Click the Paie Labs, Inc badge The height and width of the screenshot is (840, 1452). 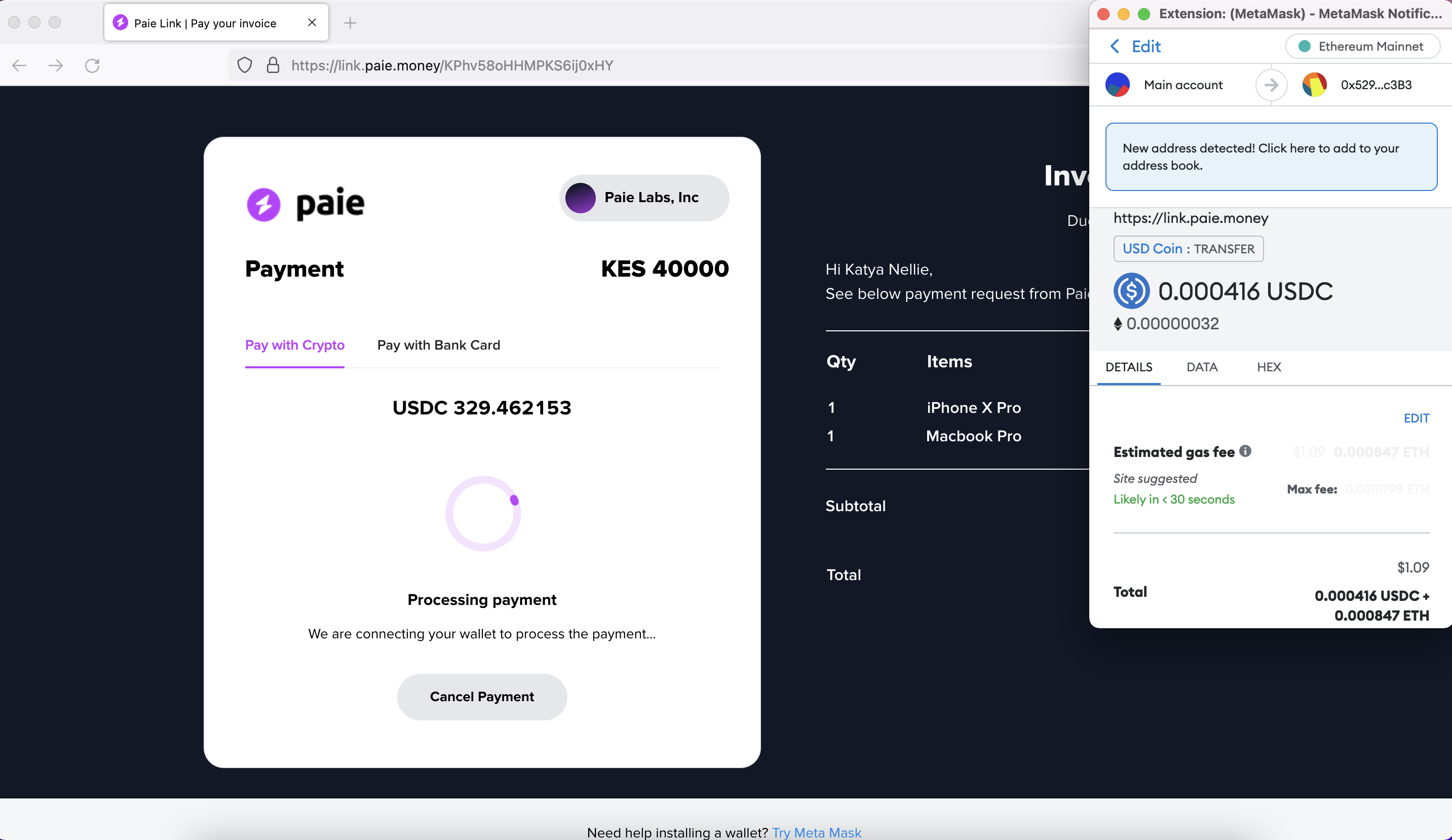coord(644,198)
